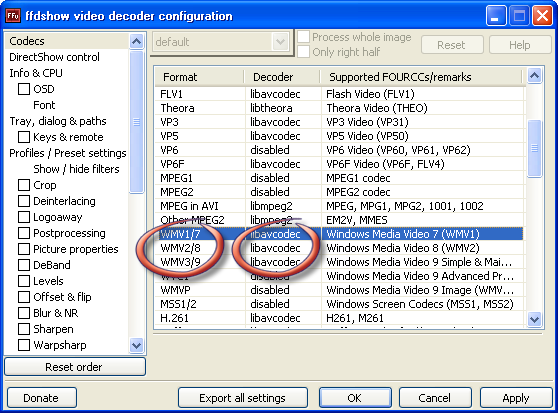Open Profiles / Preset settings
Viewport: 558px width, 413px height.
pos(68,153)
